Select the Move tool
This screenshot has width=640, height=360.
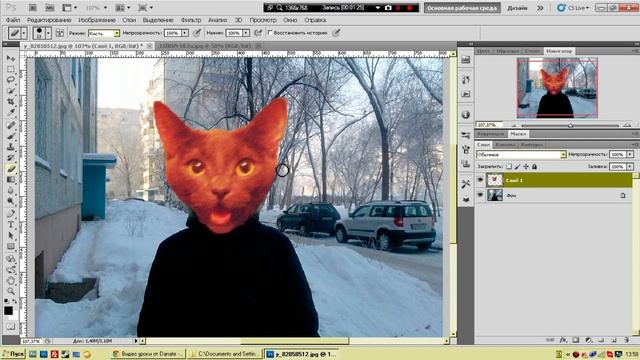click(x=11, y=59)
